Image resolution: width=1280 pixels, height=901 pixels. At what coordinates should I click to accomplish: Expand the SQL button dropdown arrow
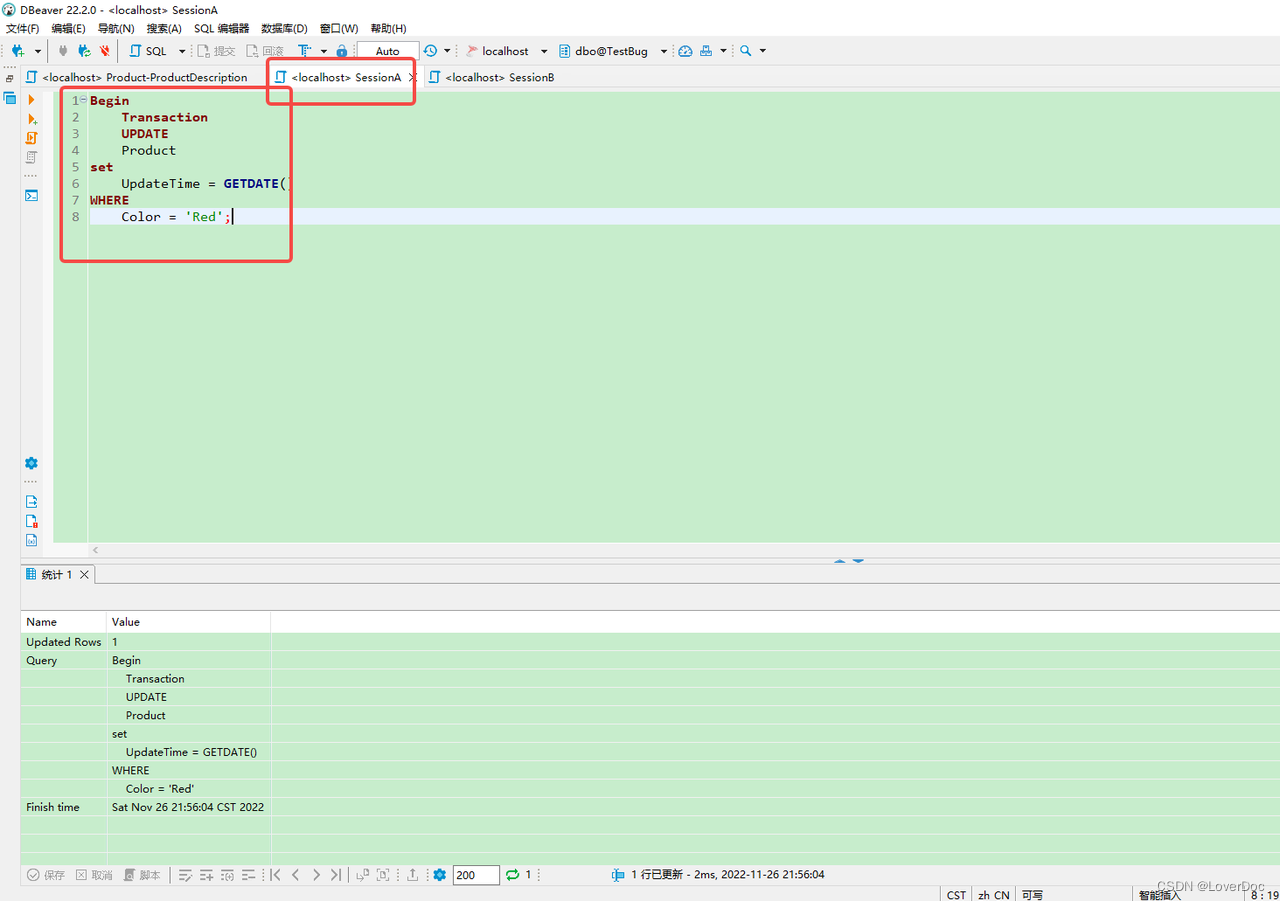(182, 51)
